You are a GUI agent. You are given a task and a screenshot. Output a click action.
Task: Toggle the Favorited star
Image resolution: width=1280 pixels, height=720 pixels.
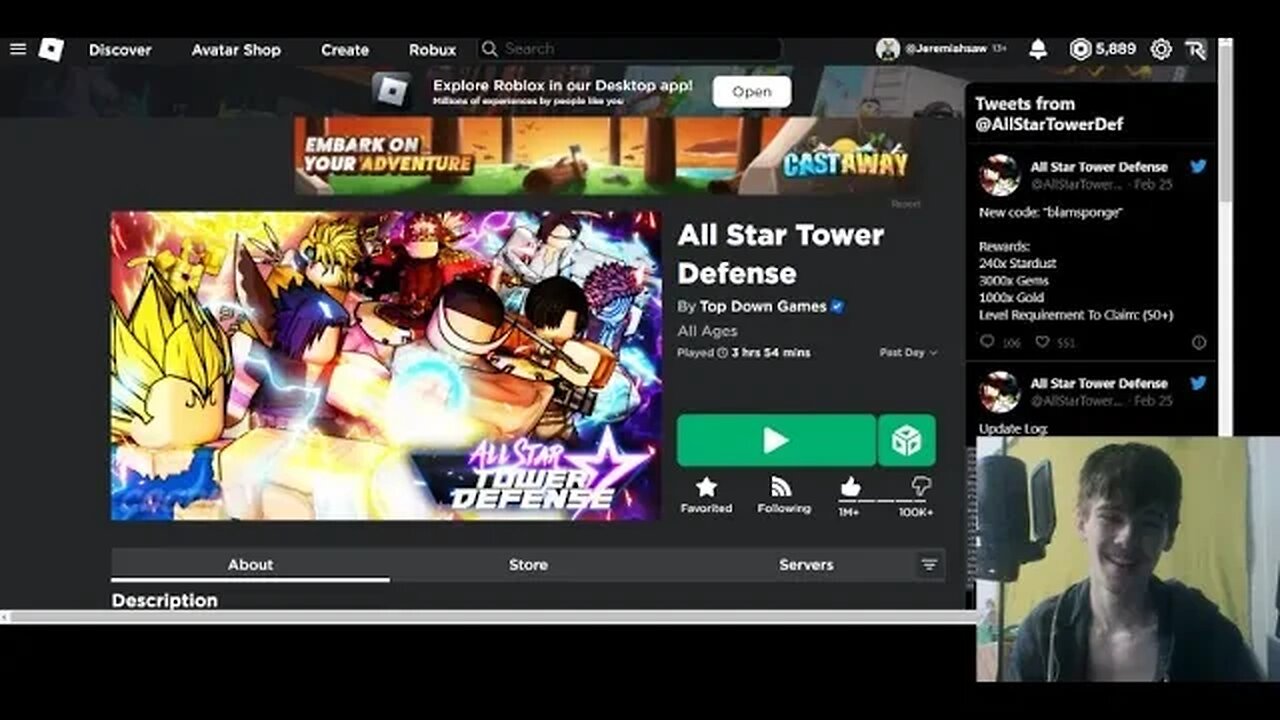pos(706,487)
